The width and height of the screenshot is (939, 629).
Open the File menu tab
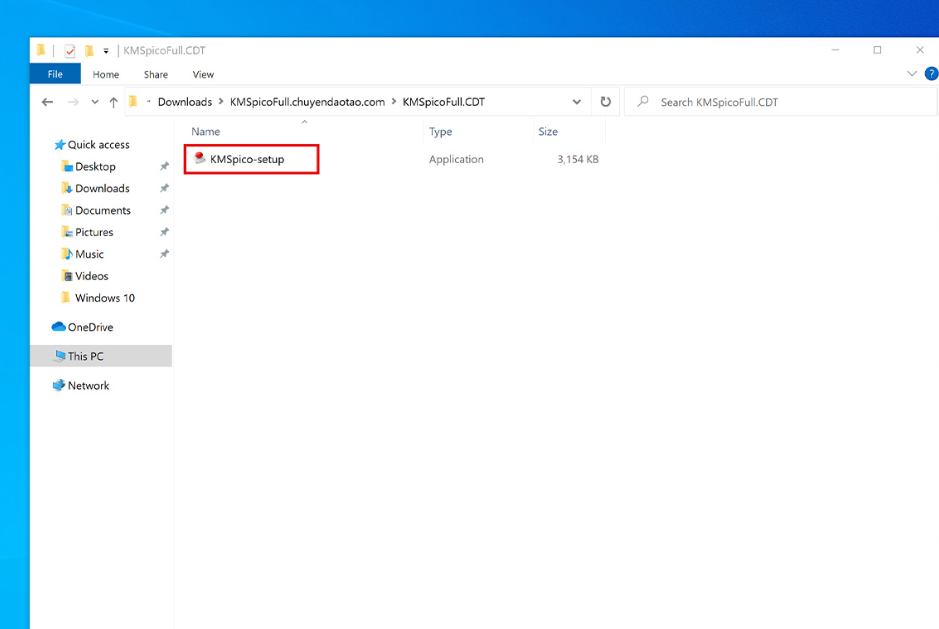pyautogui.click(x=55, y=74)
